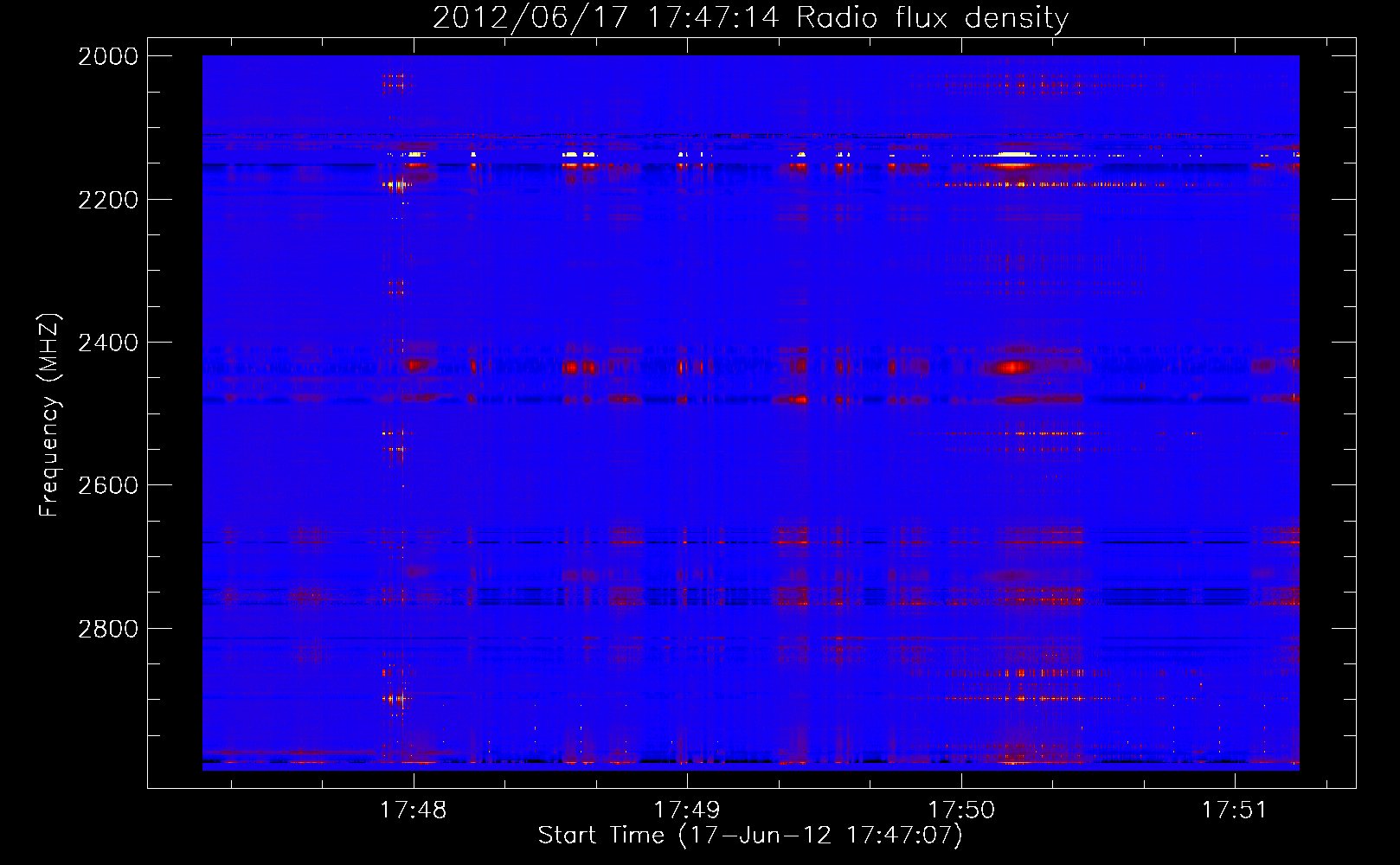Click the 17:49 time tick label
Screen dimensions: 1400x865
(687, 810)
